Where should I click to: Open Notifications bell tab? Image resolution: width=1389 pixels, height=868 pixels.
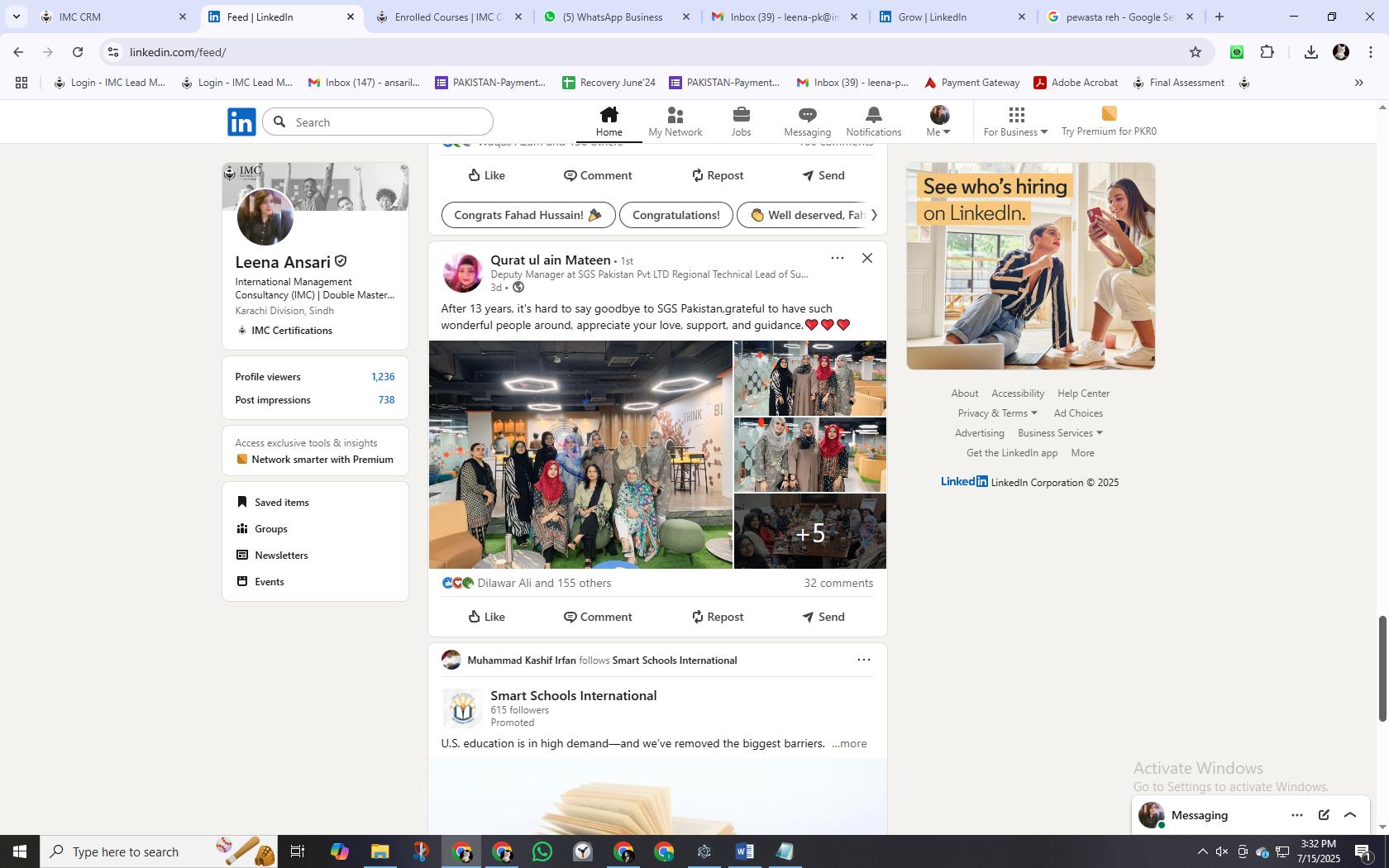pos(874,122)
